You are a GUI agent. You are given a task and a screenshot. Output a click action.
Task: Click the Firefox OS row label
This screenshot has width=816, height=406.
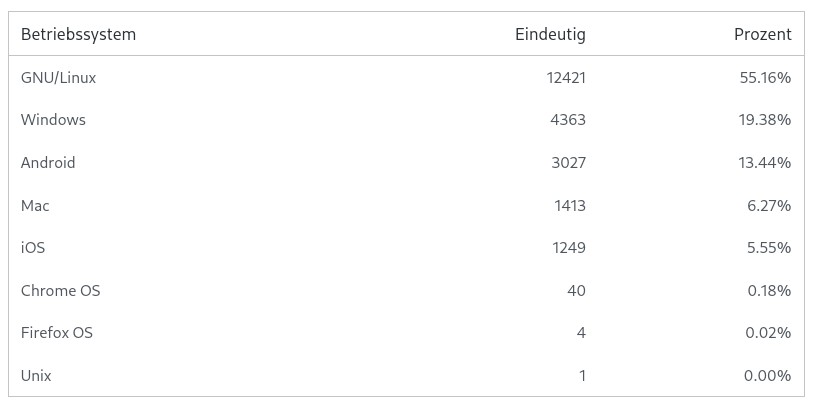point(57,333)
